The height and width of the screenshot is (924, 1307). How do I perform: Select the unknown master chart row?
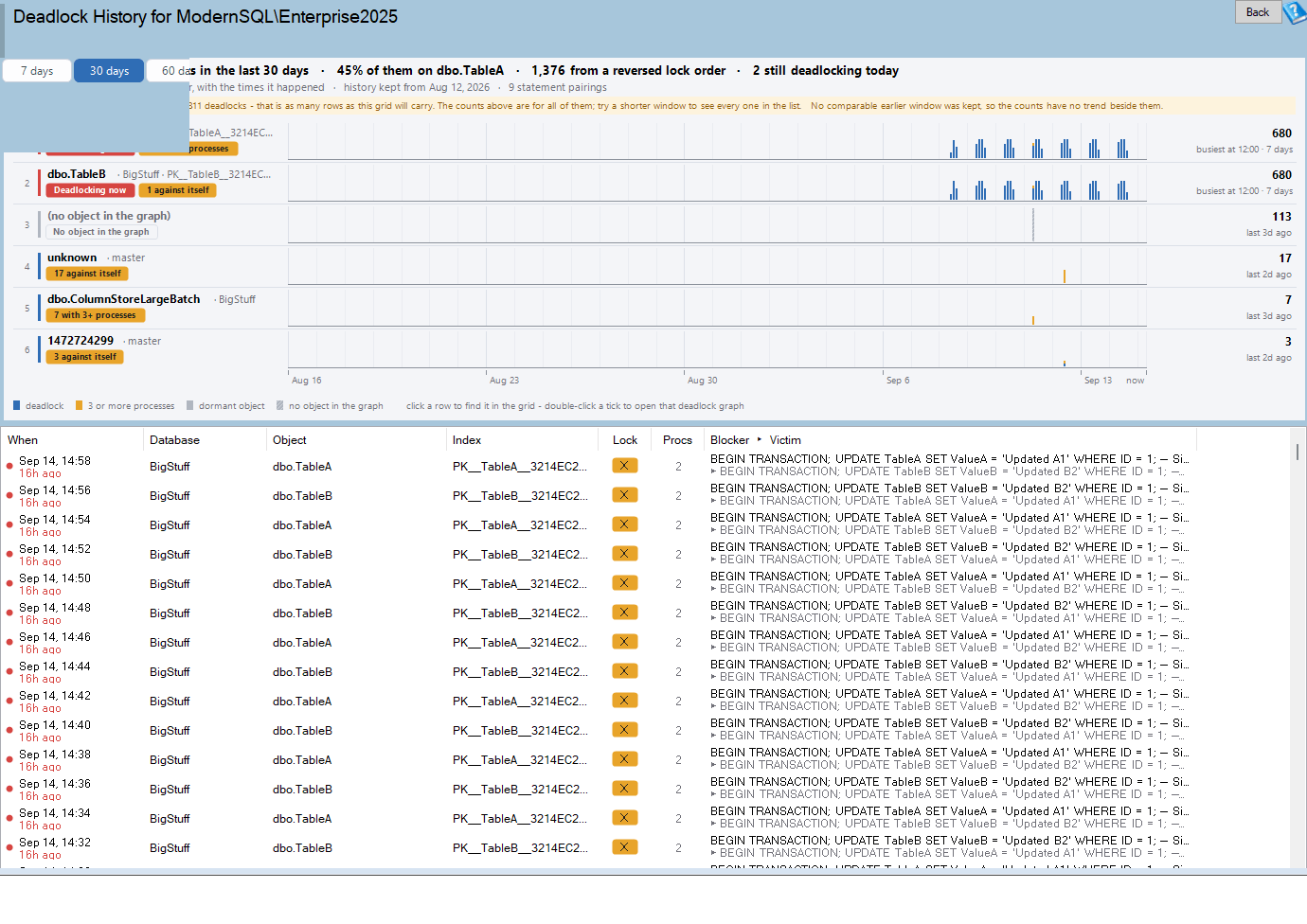click(x=653, y=266)
